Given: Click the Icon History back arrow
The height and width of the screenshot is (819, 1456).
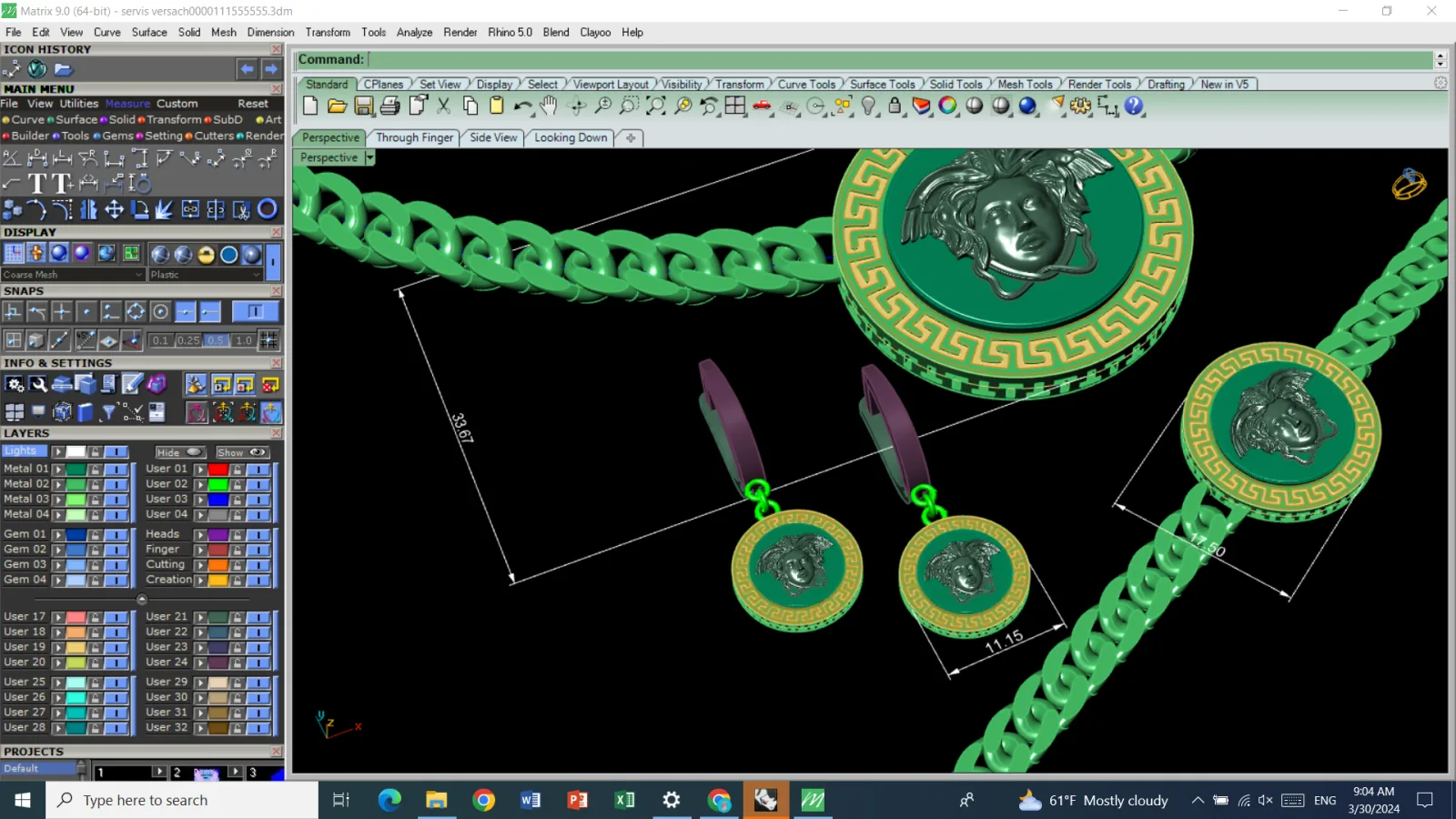Looking at the screenshot, I should (x=247, y=69).
